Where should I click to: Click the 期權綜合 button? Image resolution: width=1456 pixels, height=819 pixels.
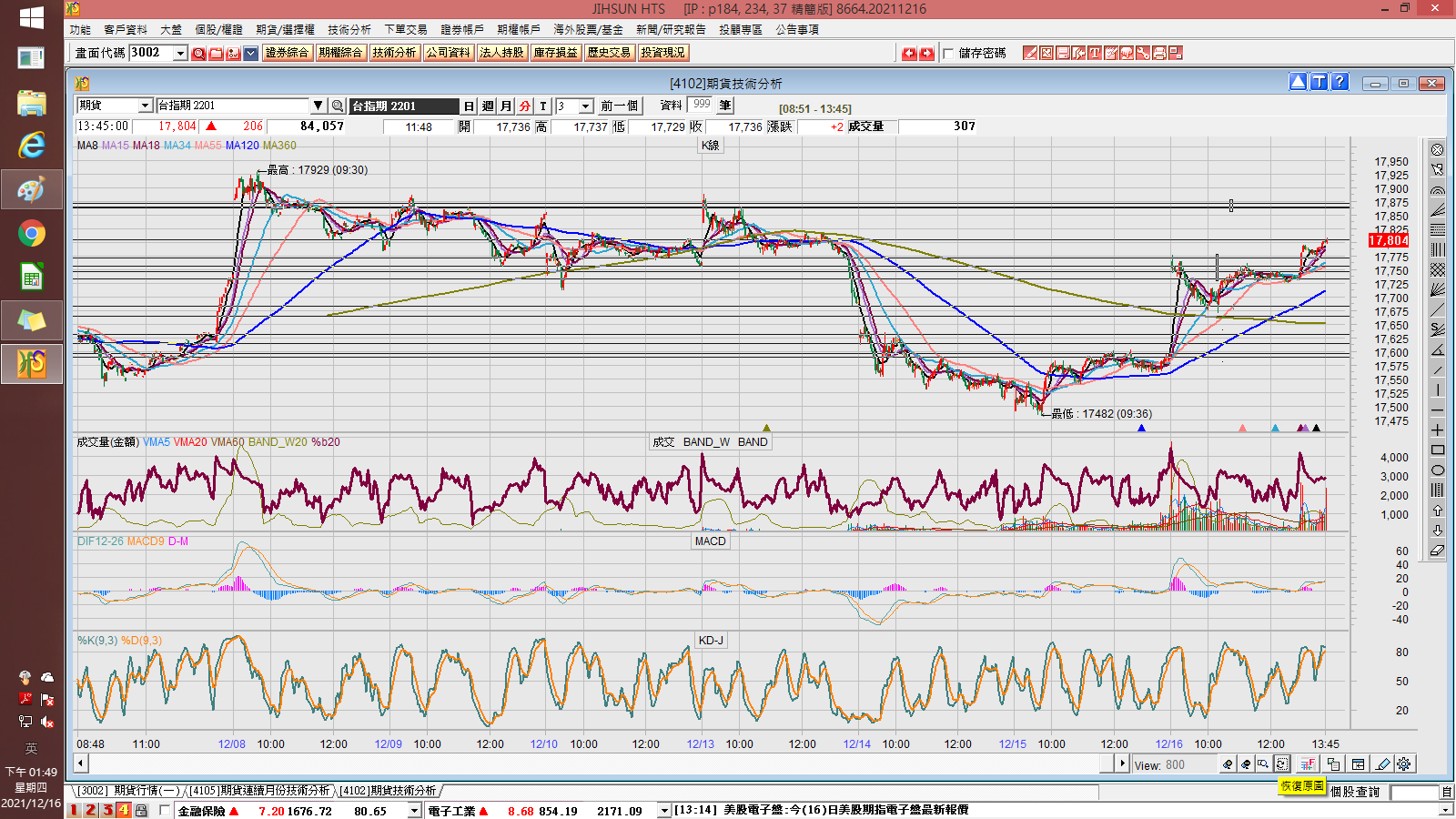coord(340,53)
